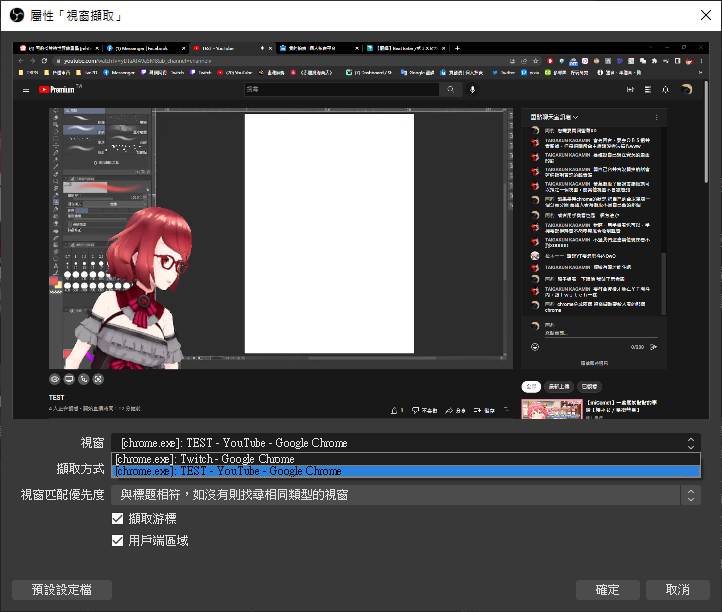Open the 視窗匹配優先度 dropdown
This screenshot has width=722, height=612.
(x=405, y=495)
